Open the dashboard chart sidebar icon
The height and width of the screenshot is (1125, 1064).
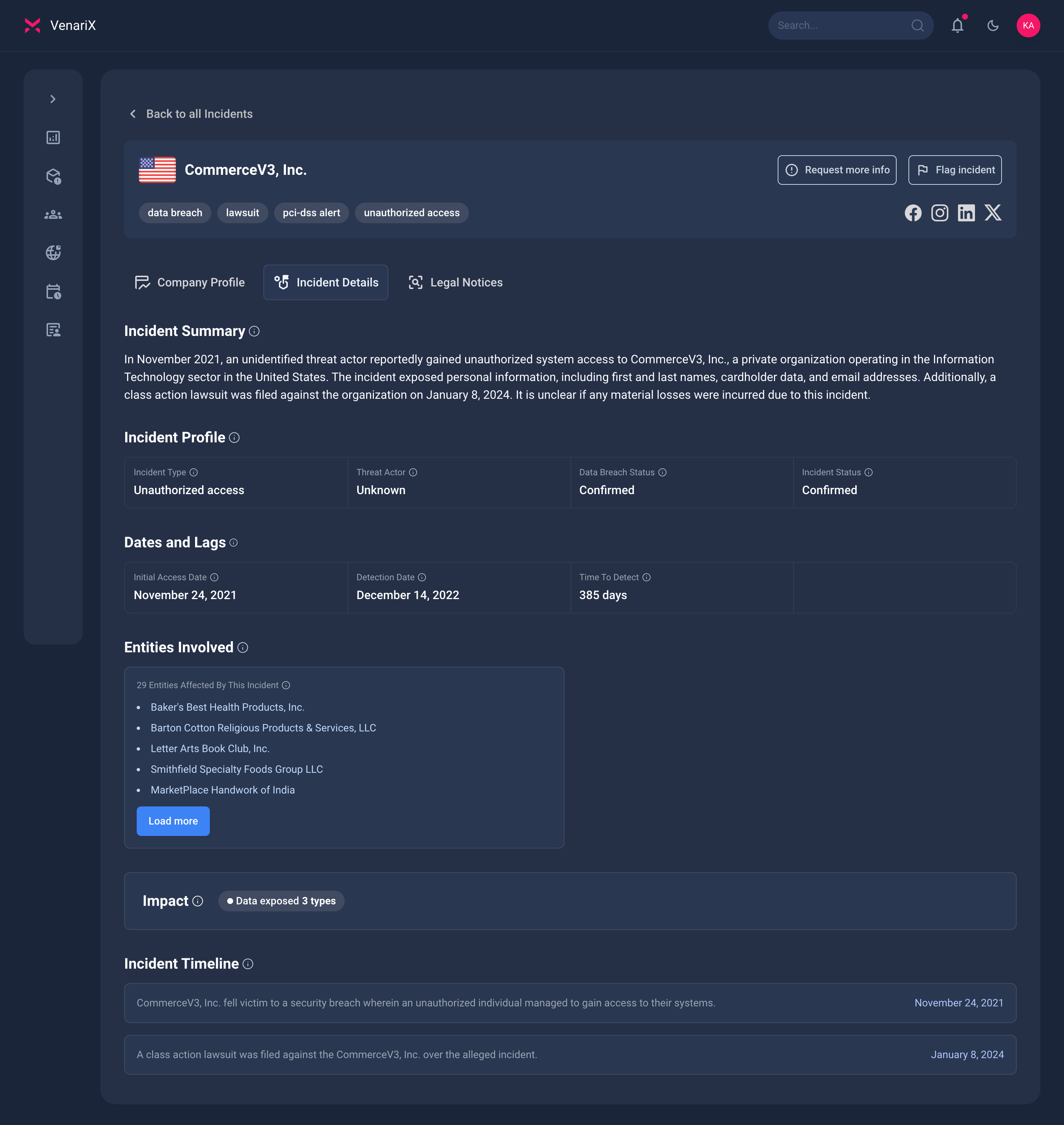point(53,137)
